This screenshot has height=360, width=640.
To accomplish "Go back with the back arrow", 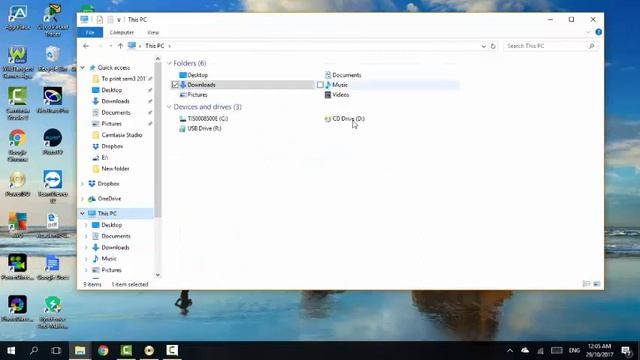I will (x=86, y=46).
